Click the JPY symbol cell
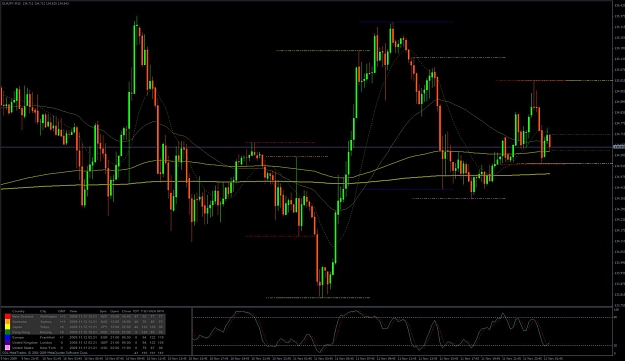 104,327
